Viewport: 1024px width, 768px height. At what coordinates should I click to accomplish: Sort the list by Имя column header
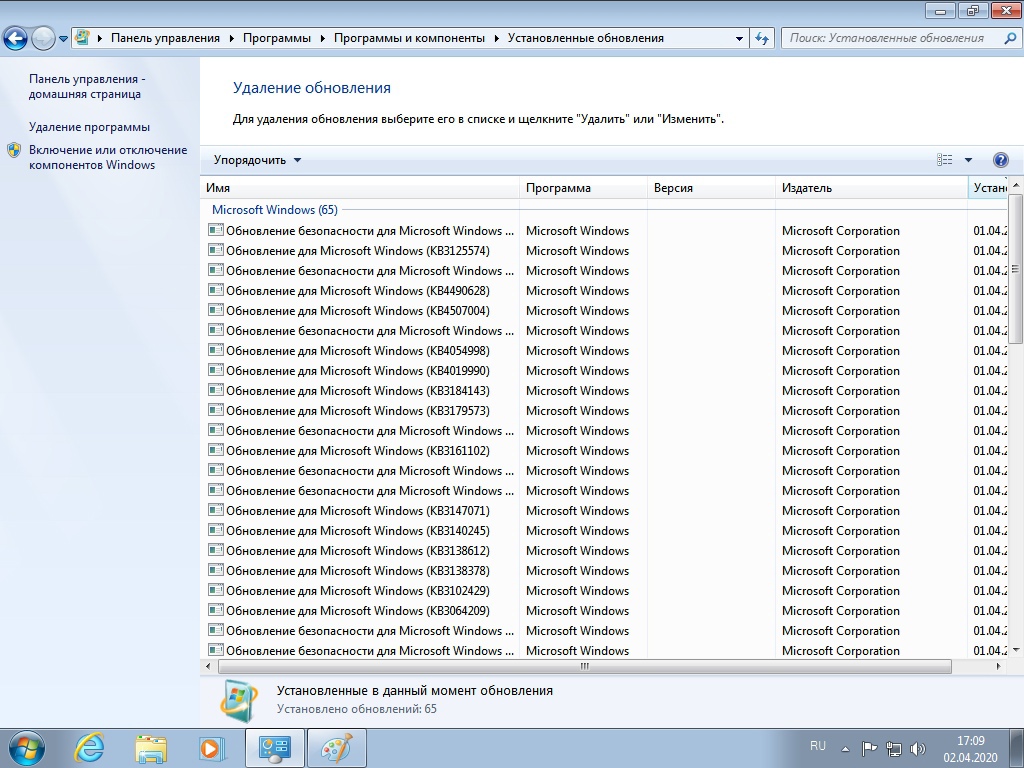(x=360, y=188)
